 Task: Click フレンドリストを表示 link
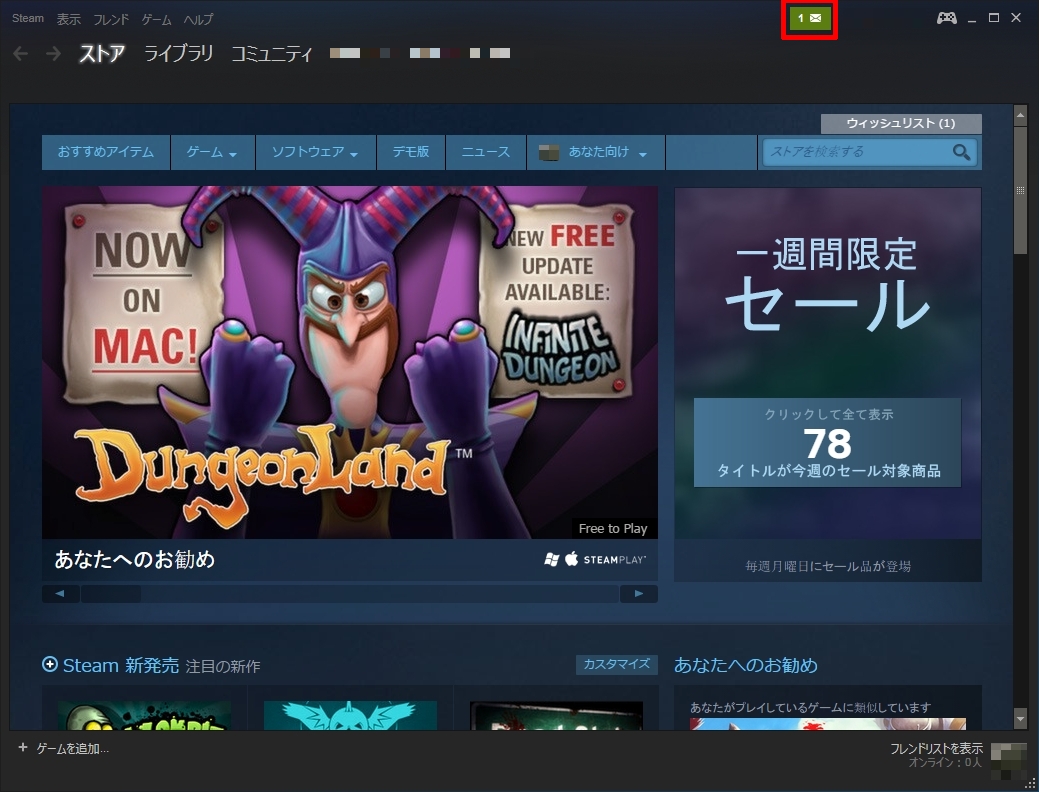click(x=936, y=748)
